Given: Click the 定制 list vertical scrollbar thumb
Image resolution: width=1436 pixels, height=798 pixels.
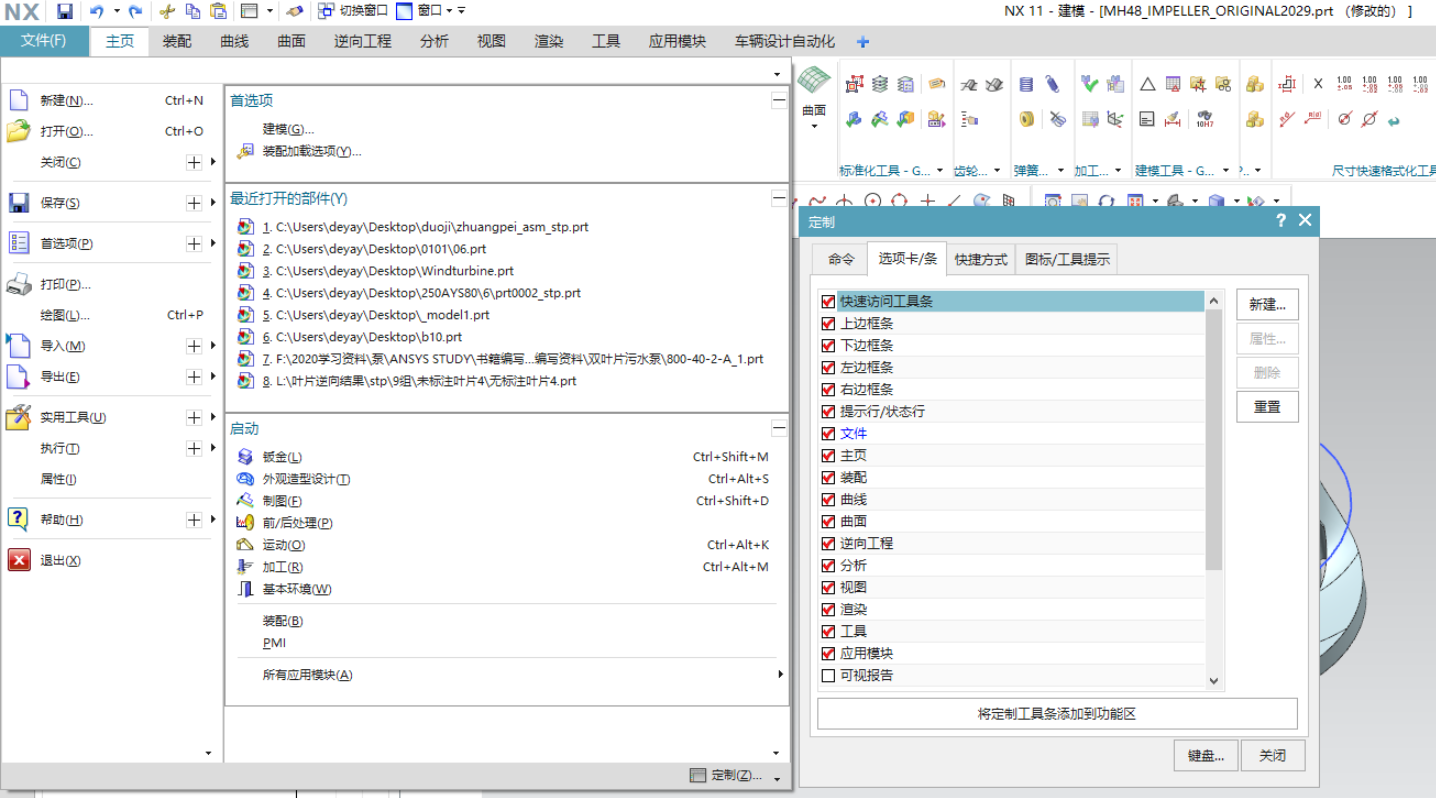Looking at the screenshot, I should coord(1214,440).
